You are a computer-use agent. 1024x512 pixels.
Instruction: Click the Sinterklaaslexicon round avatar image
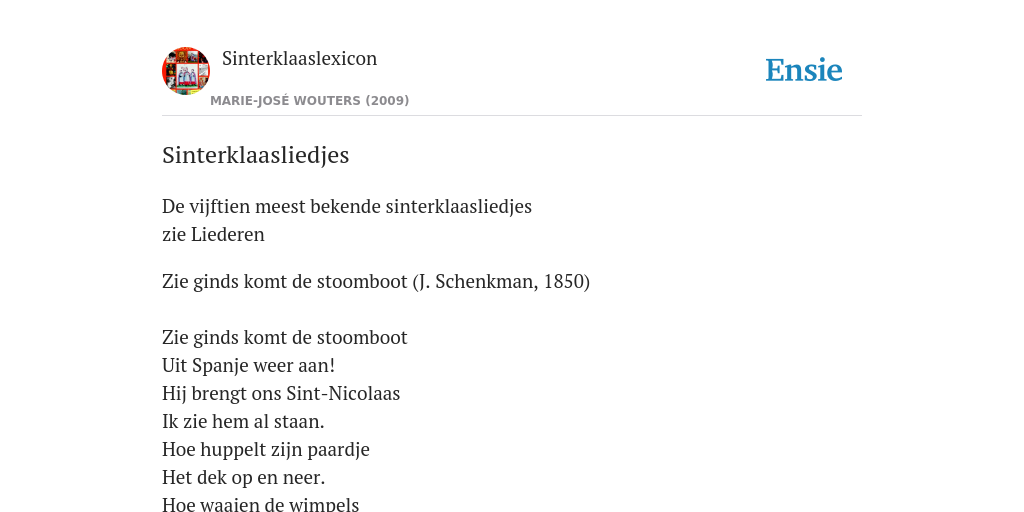click(186, 71)
